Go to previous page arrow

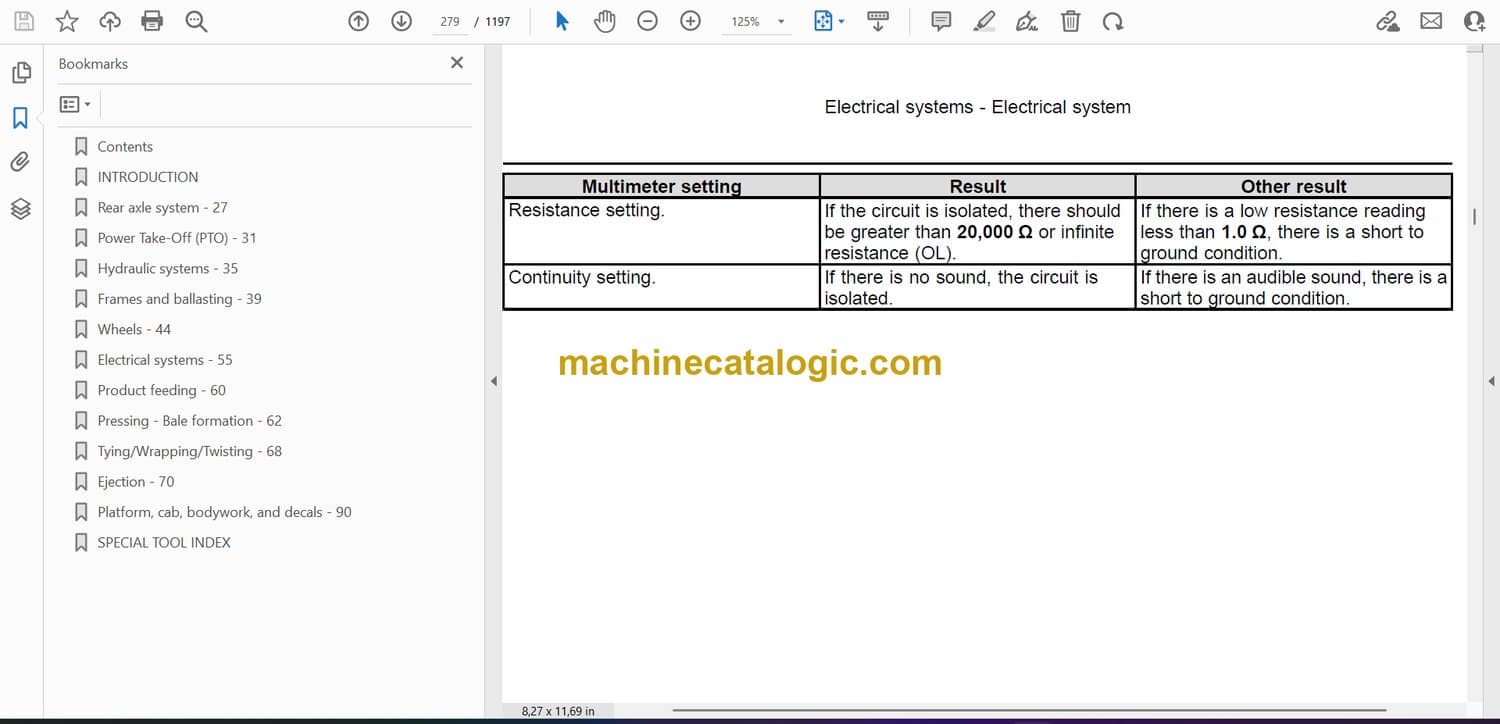click(358, 21)
